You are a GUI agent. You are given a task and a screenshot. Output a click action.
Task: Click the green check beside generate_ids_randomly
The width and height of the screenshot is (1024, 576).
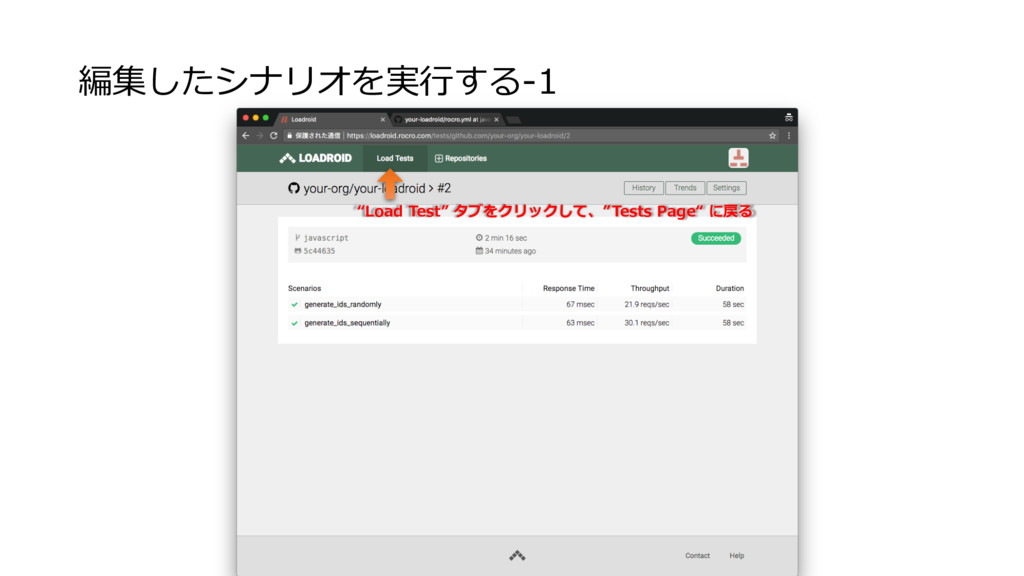[x=295, y=304]
